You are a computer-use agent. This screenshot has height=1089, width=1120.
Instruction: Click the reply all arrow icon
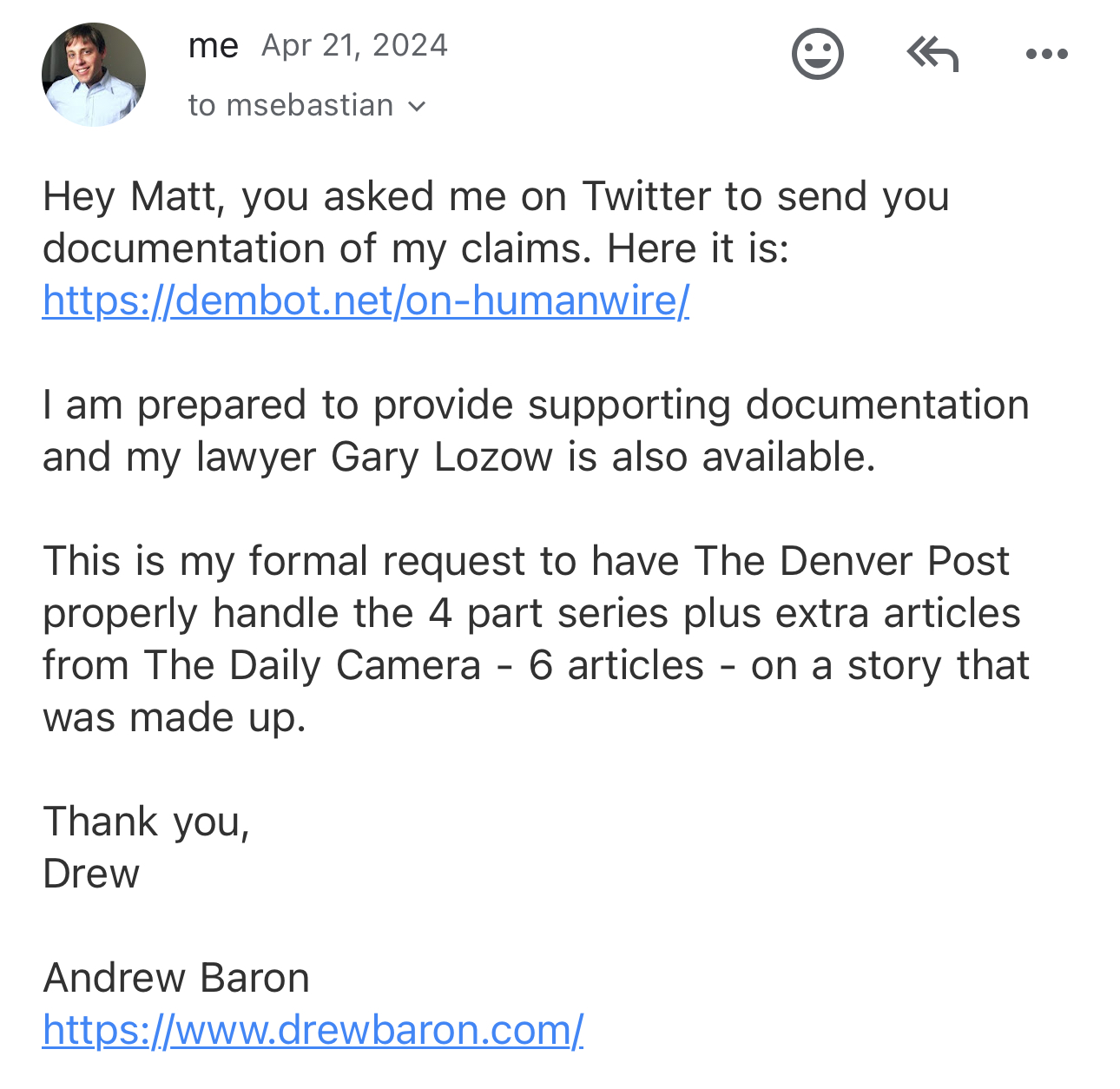[932, 54]
